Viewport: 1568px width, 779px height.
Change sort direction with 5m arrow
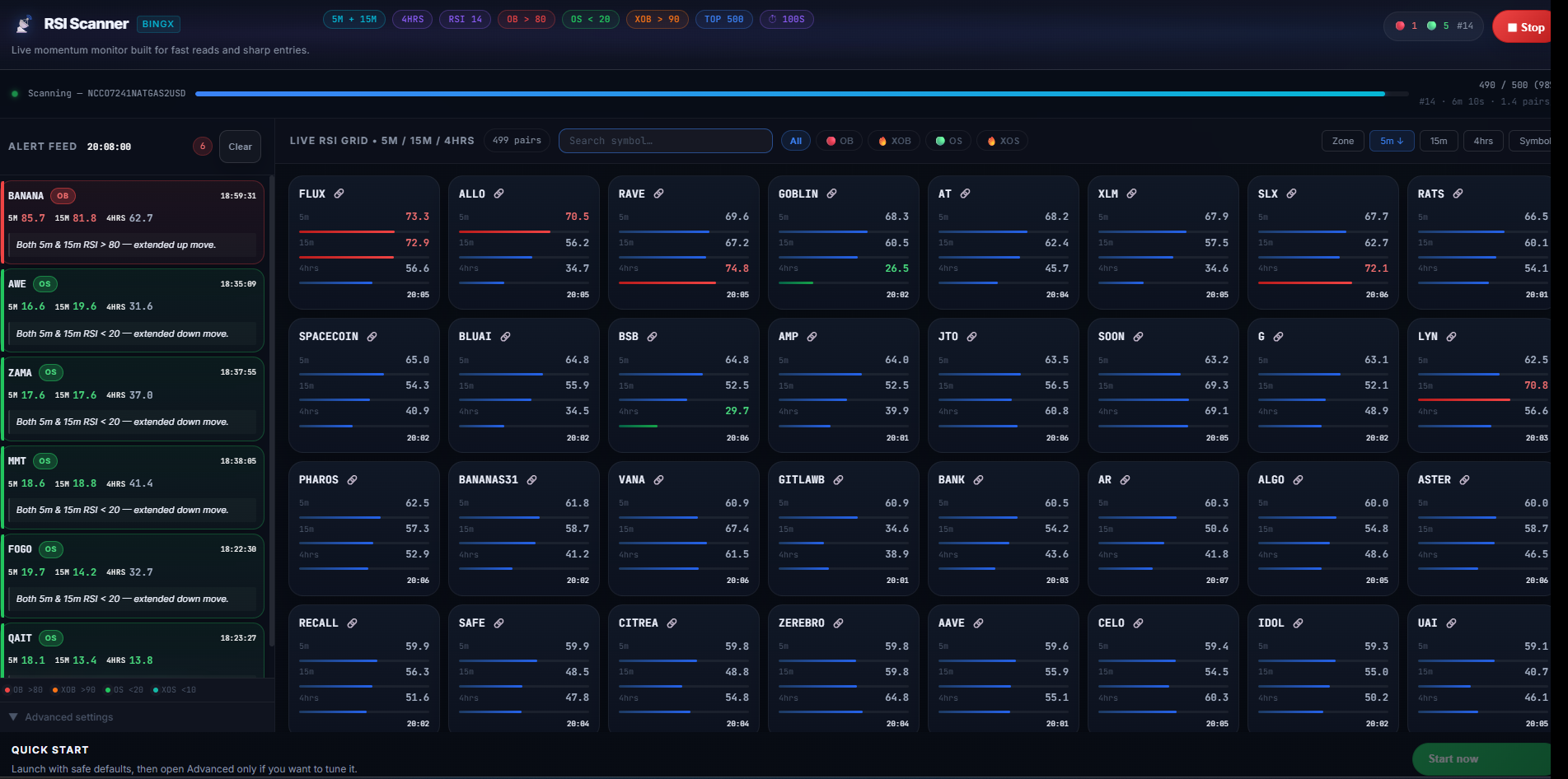(x=1392, y=141)
